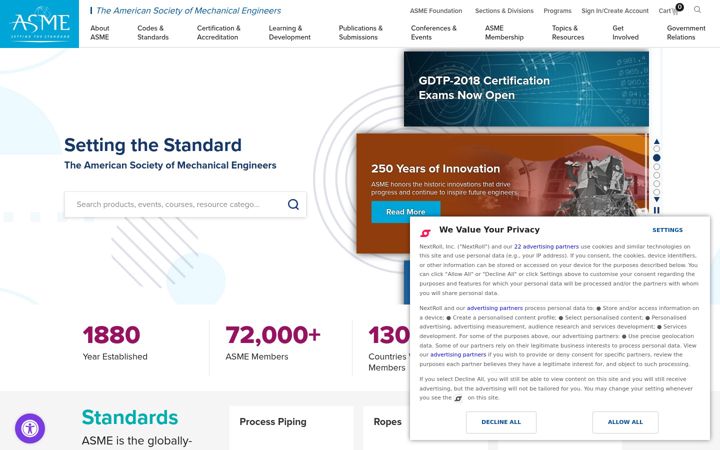The image size is (720, 450).
Task: Open the 22 advertising partners link
Action: 546,247
